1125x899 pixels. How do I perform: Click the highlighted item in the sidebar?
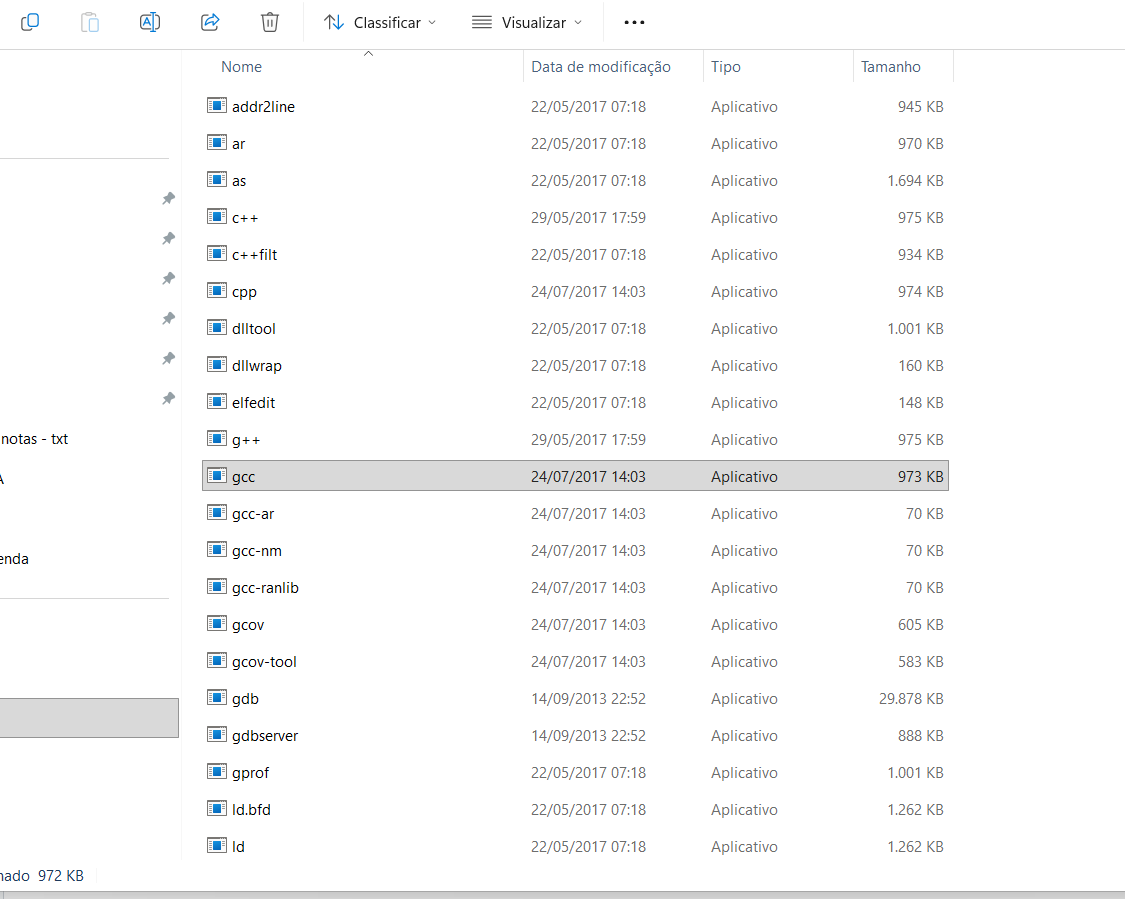[89, 717]
